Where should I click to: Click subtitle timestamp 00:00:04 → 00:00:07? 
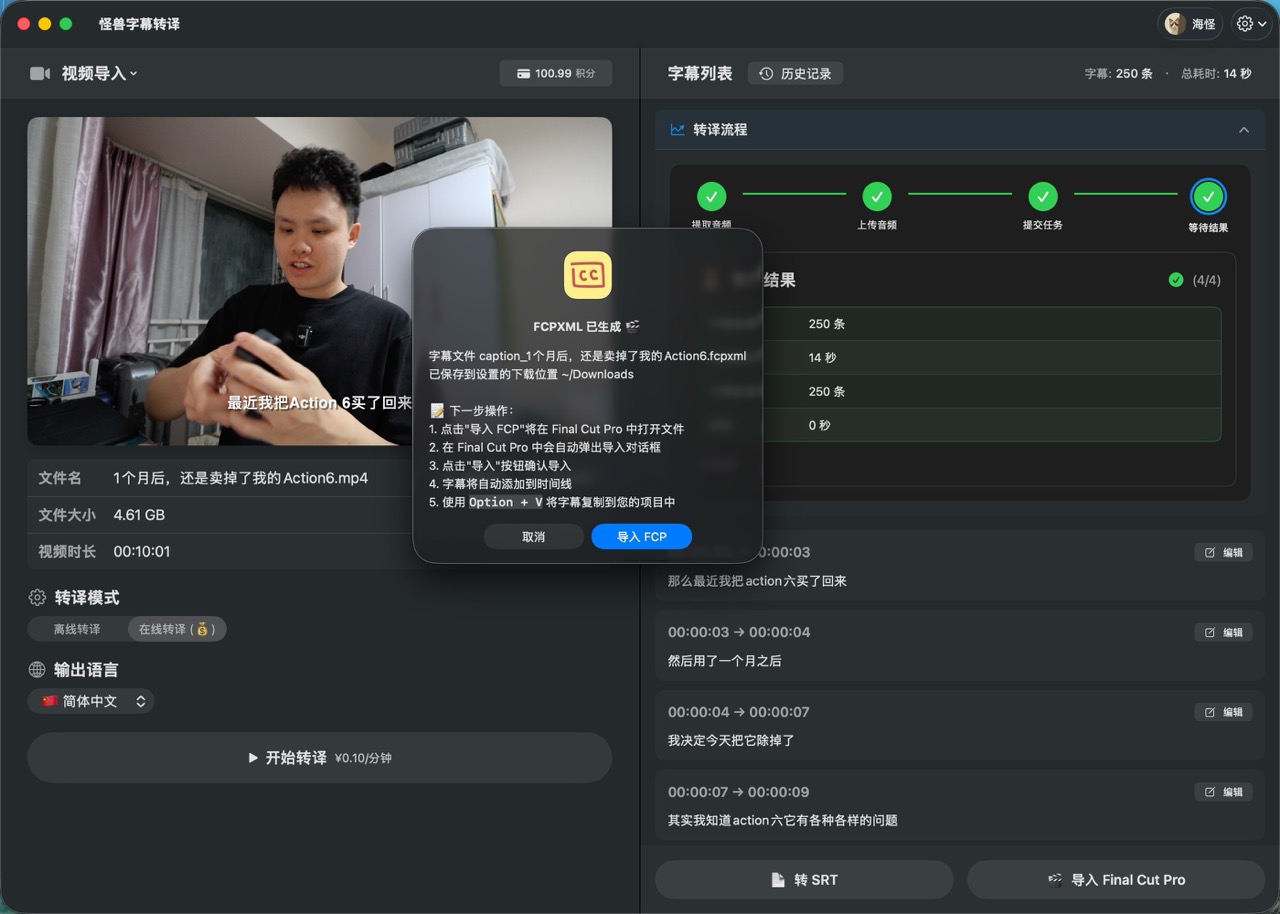[x=739, y=712]
